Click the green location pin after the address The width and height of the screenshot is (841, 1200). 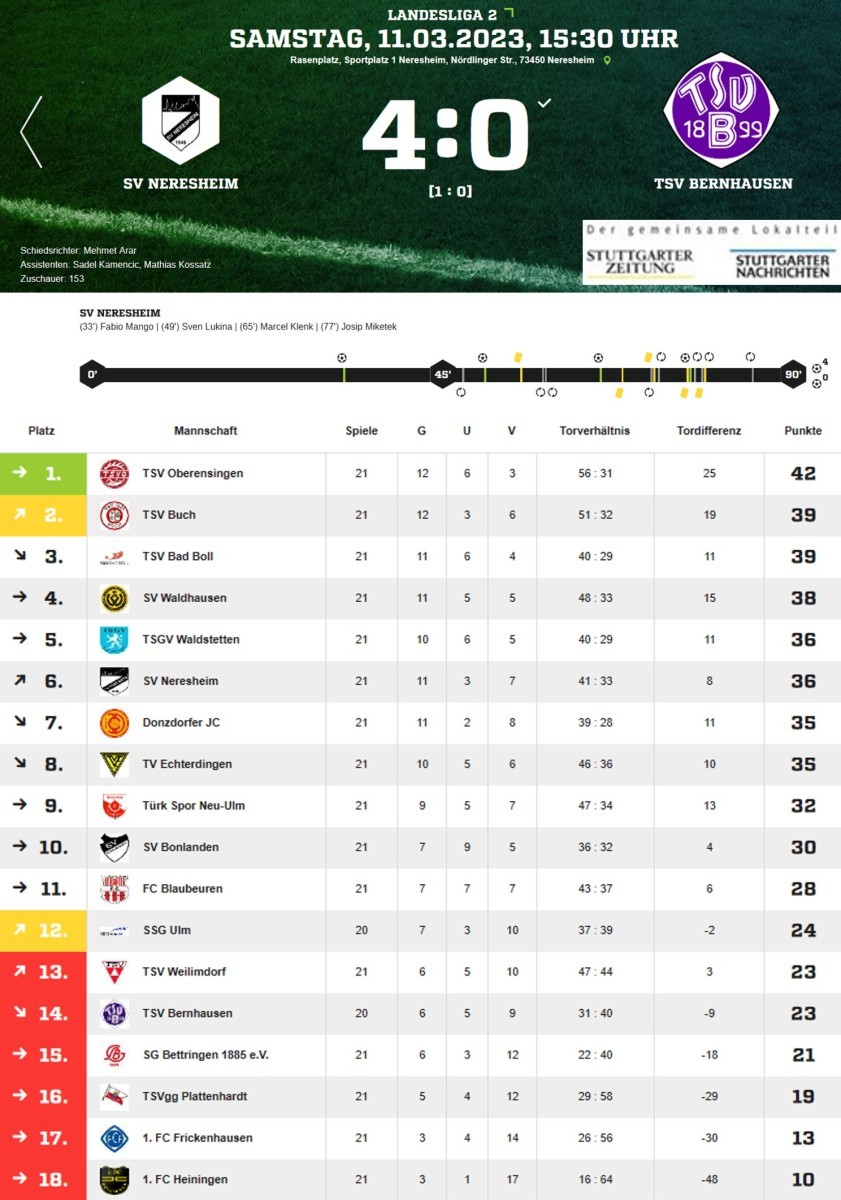coord(607,60)
